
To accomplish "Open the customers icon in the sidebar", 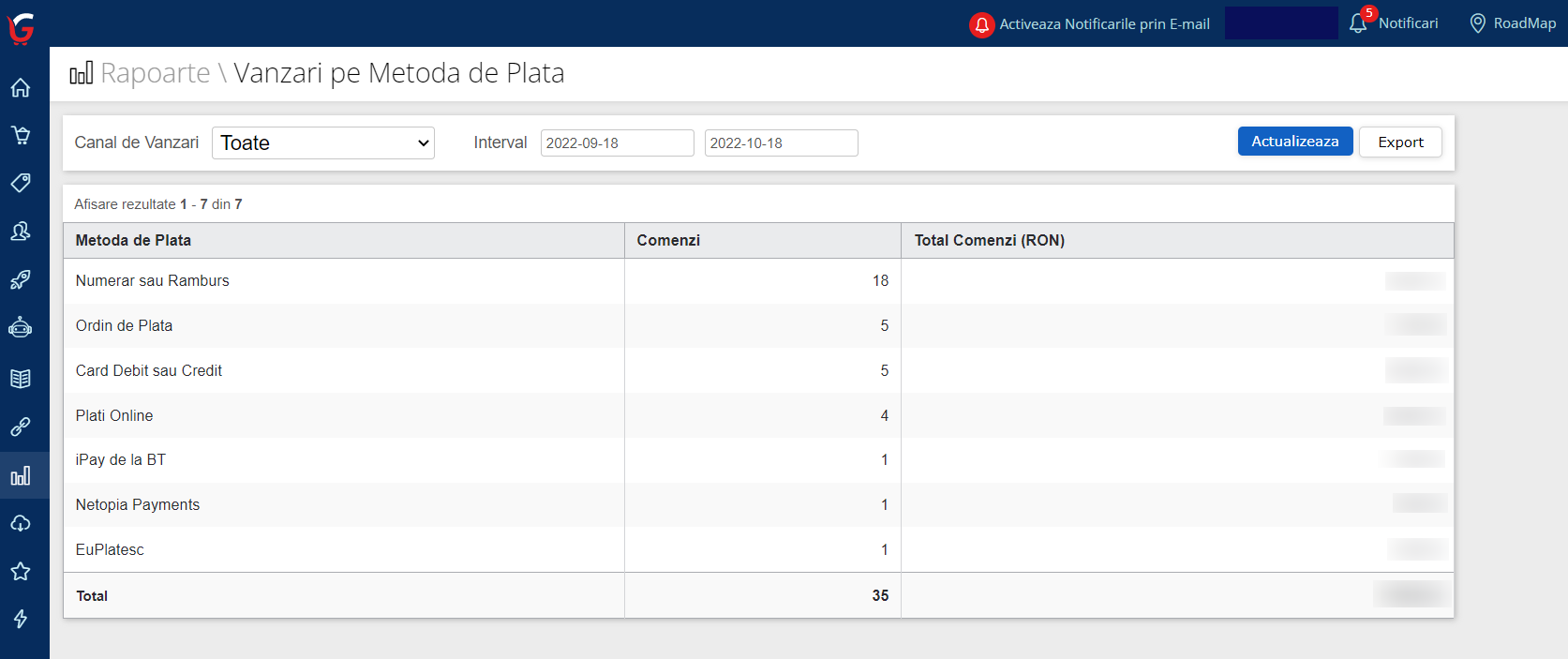I will point(21,232).
